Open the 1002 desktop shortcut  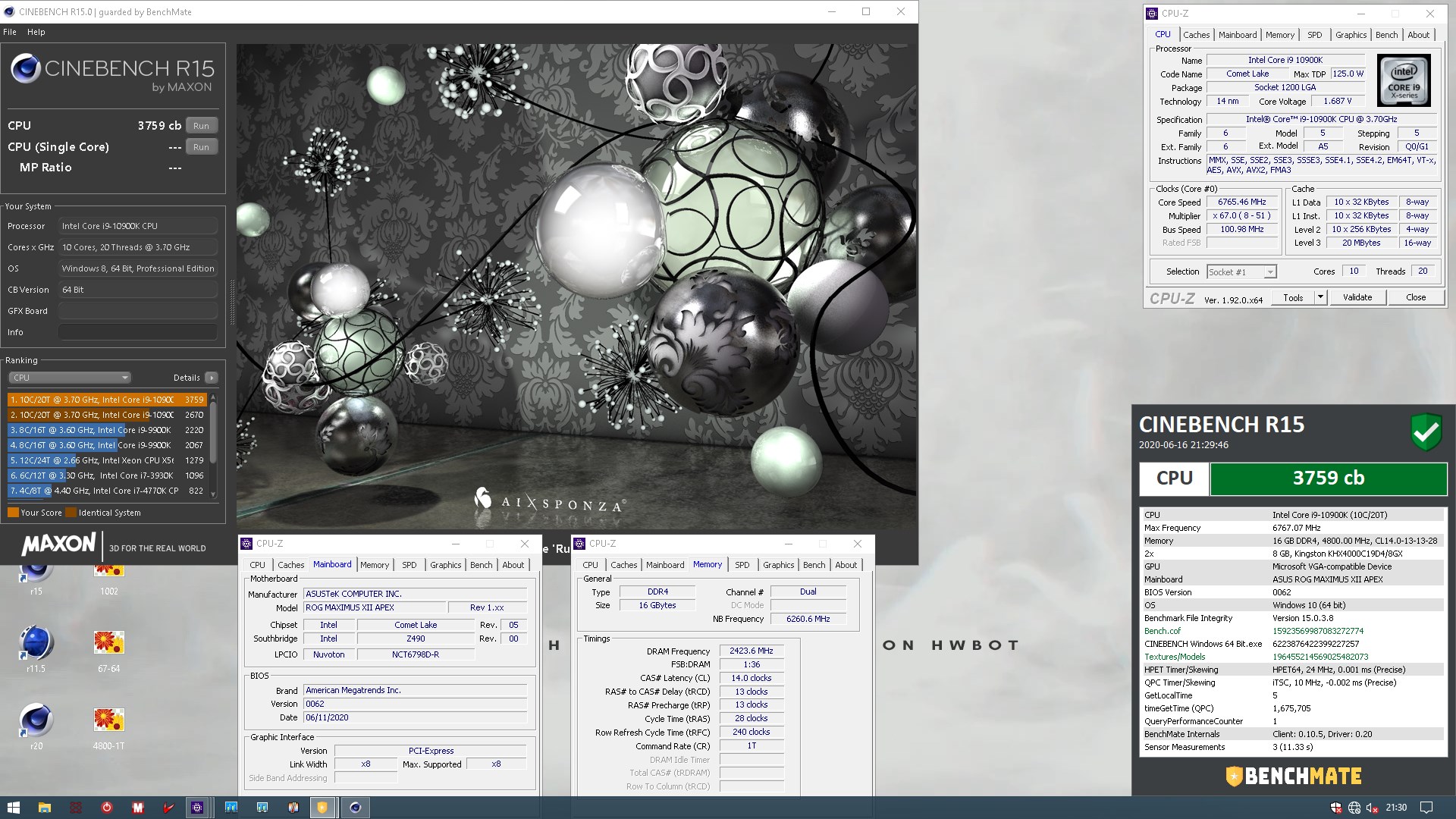pos(108,579)
